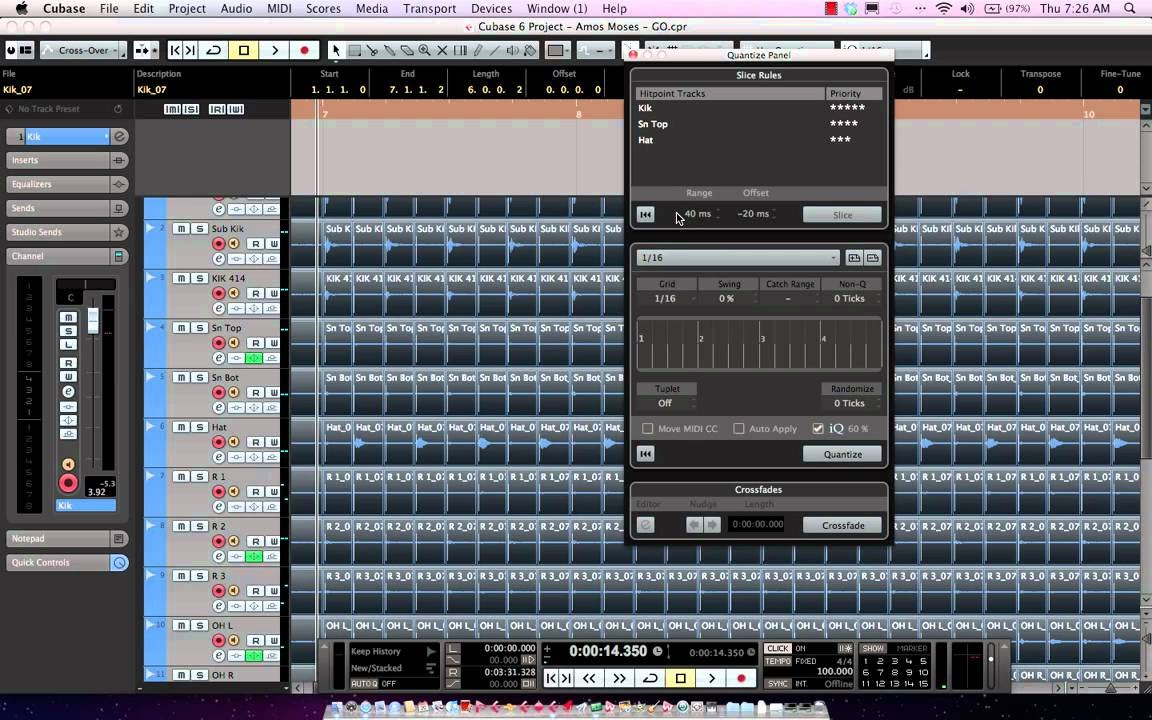Open the Project menu

187,9
